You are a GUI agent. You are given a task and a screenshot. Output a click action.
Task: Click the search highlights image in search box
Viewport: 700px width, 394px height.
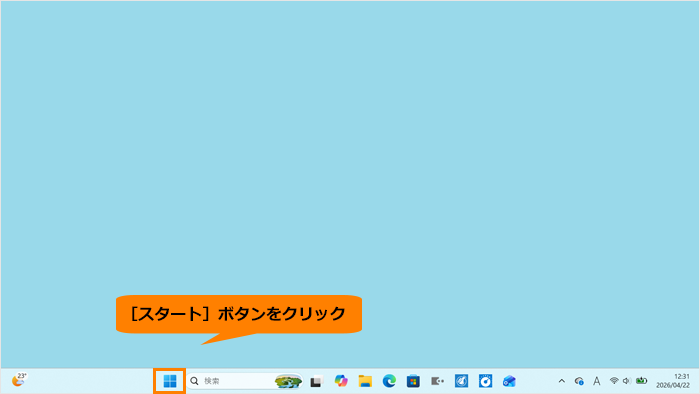point(288,382)
